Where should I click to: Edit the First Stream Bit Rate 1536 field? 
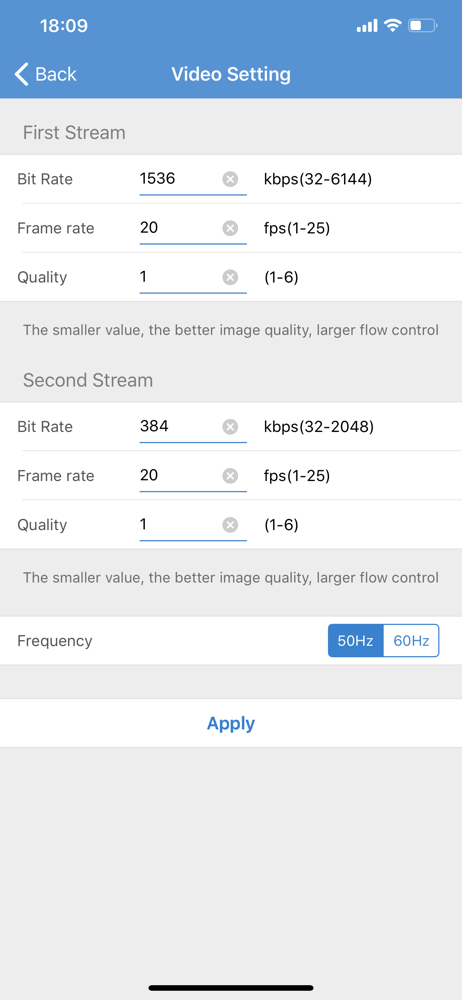click(x=193, y=179)
